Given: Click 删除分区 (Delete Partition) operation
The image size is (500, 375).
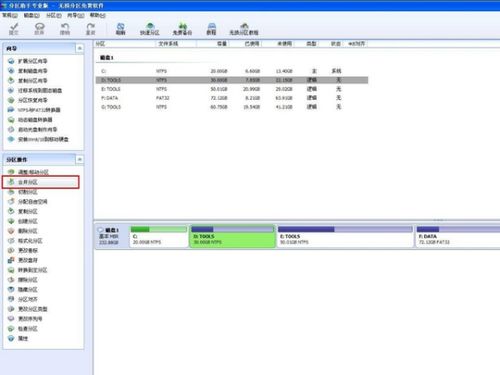Looking at the screenshot, I should tap(28, 231).
